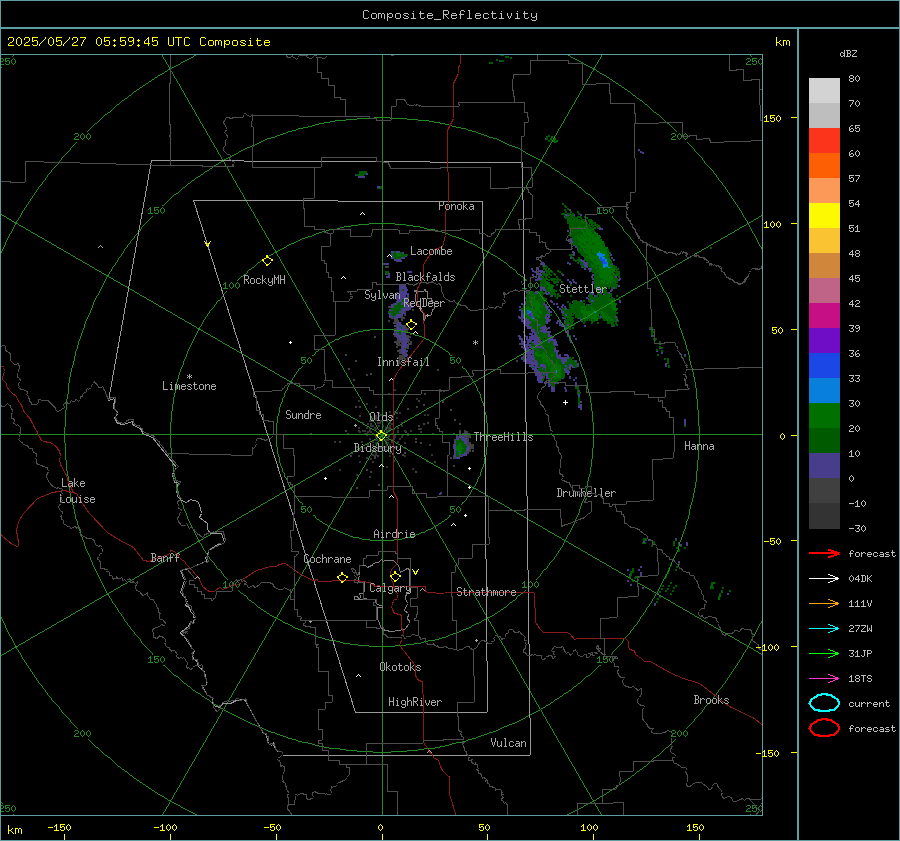Select the Innisfail town label
Screen dimensions: 900x841
pyautogui.click(x=403, y=362)
